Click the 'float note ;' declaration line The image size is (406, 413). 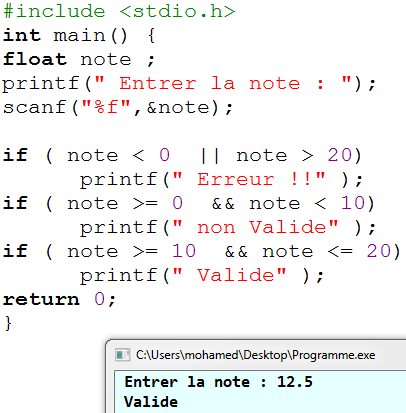[79, 59]
